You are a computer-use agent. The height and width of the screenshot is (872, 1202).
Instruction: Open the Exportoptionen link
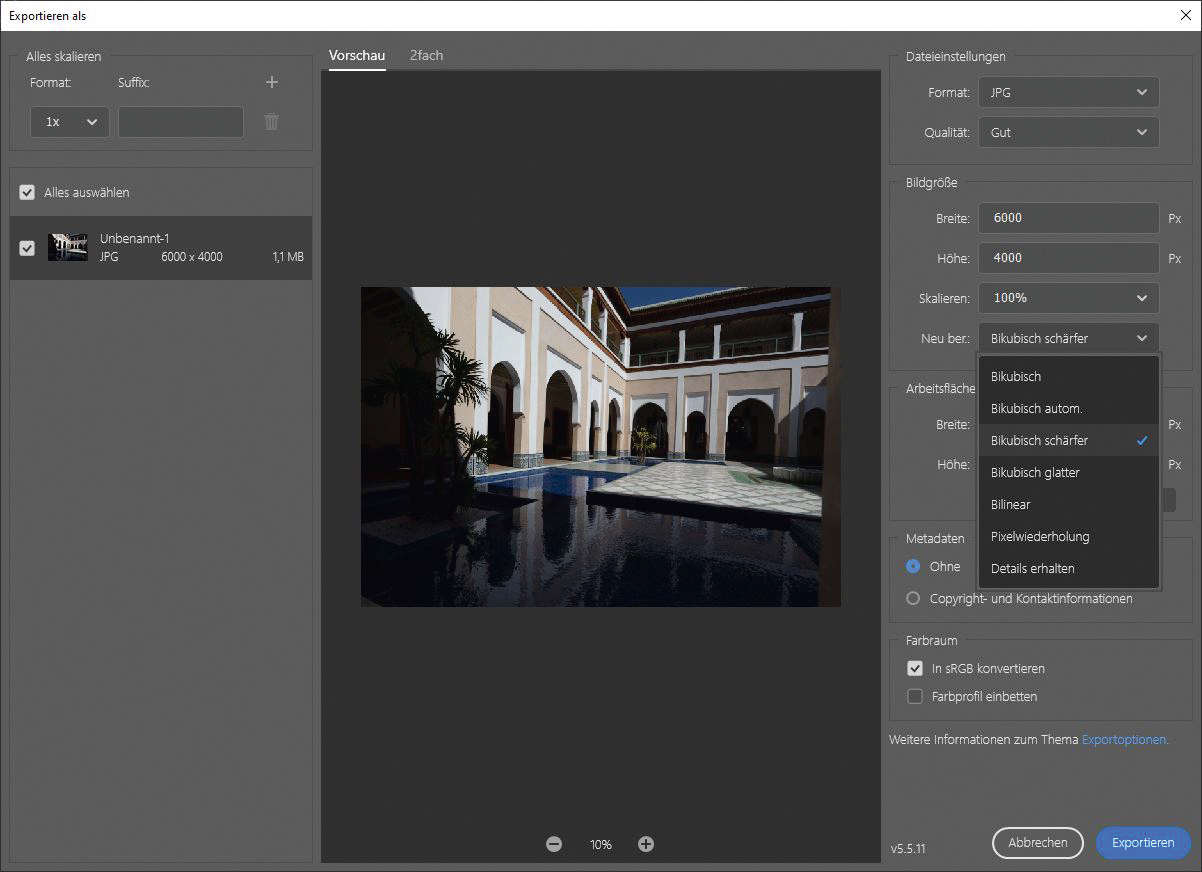[x=1125, y=740]
